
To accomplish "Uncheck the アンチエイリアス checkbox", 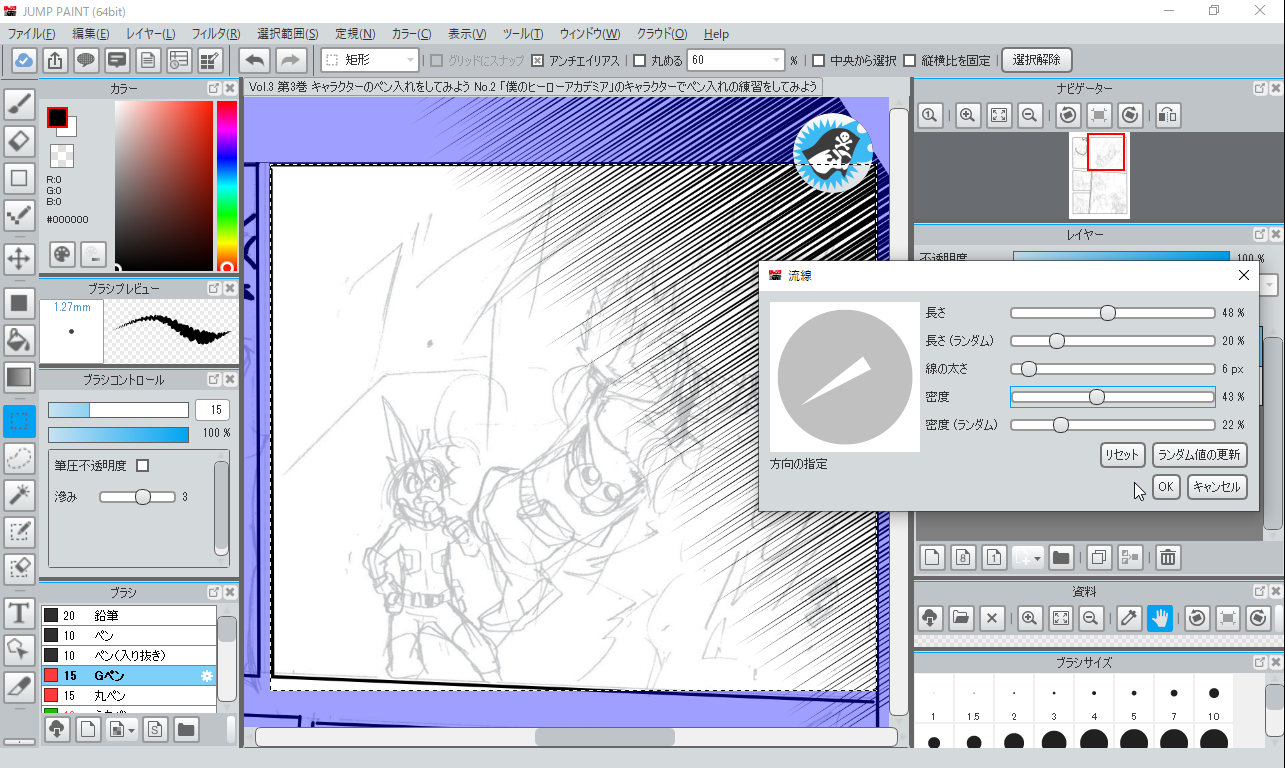I will click(x=538, y=60).
